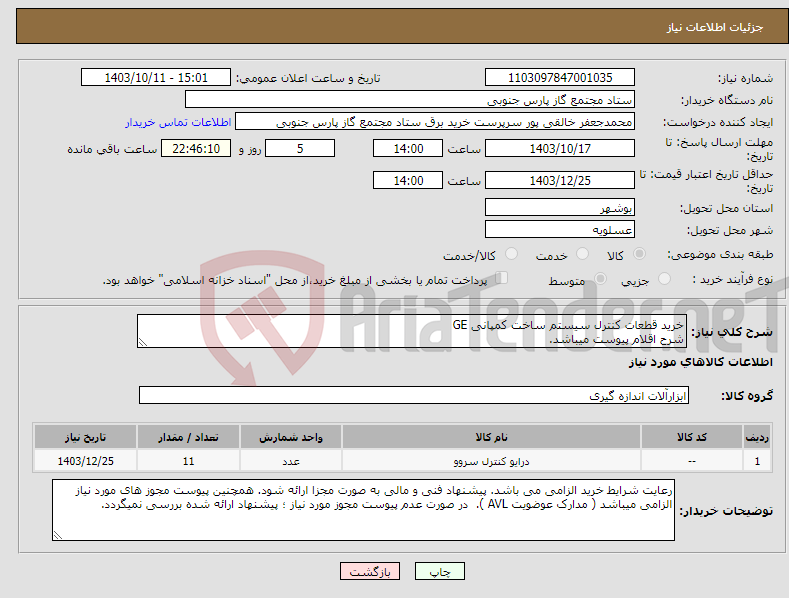This screenshot has width=789, height=598.
Task: Click the واحد شمارش column header
Action: click(291, 437)
